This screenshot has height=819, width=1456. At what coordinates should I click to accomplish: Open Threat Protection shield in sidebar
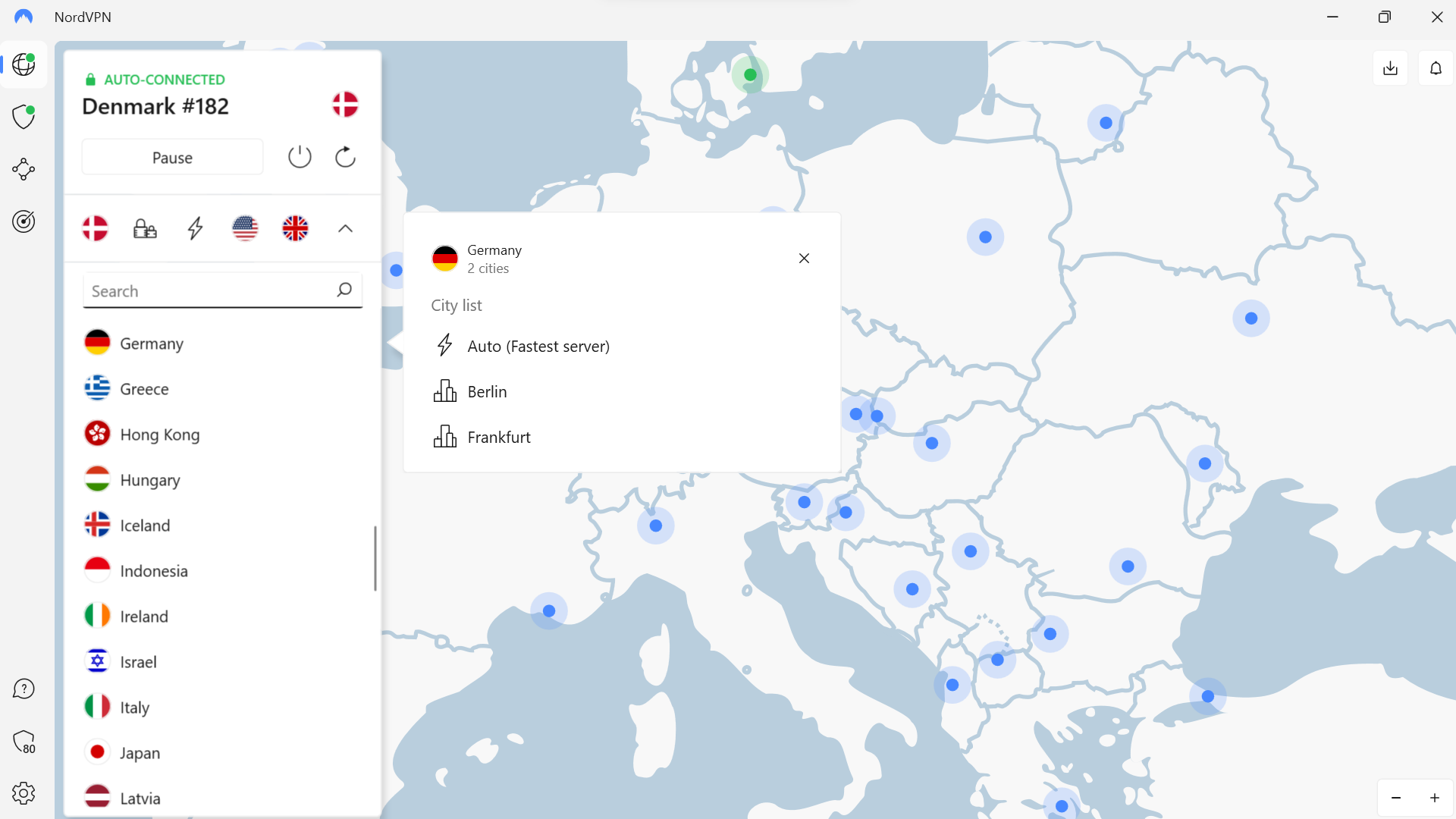(x=24, y=117)
